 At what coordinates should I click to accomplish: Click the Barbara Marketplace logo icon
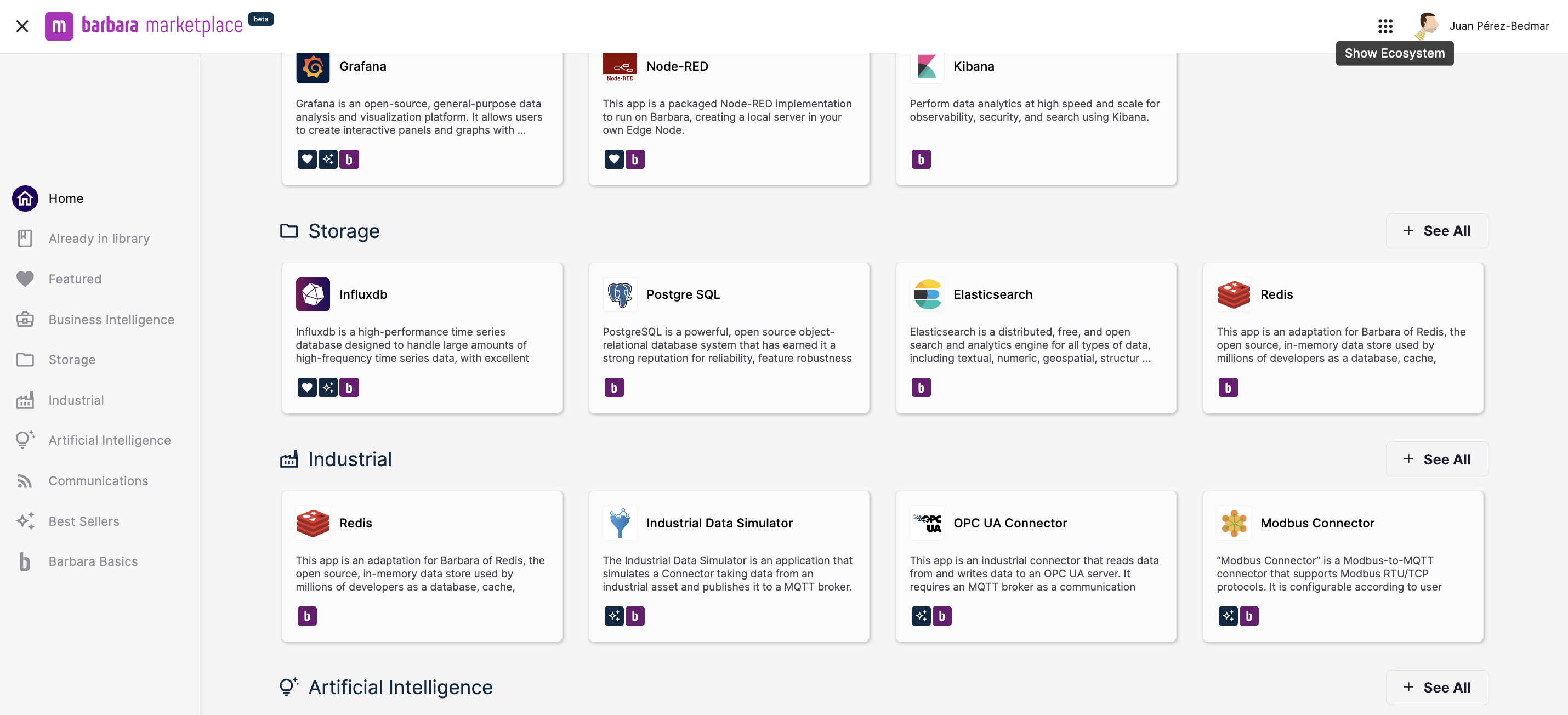[x=59, y=26]
